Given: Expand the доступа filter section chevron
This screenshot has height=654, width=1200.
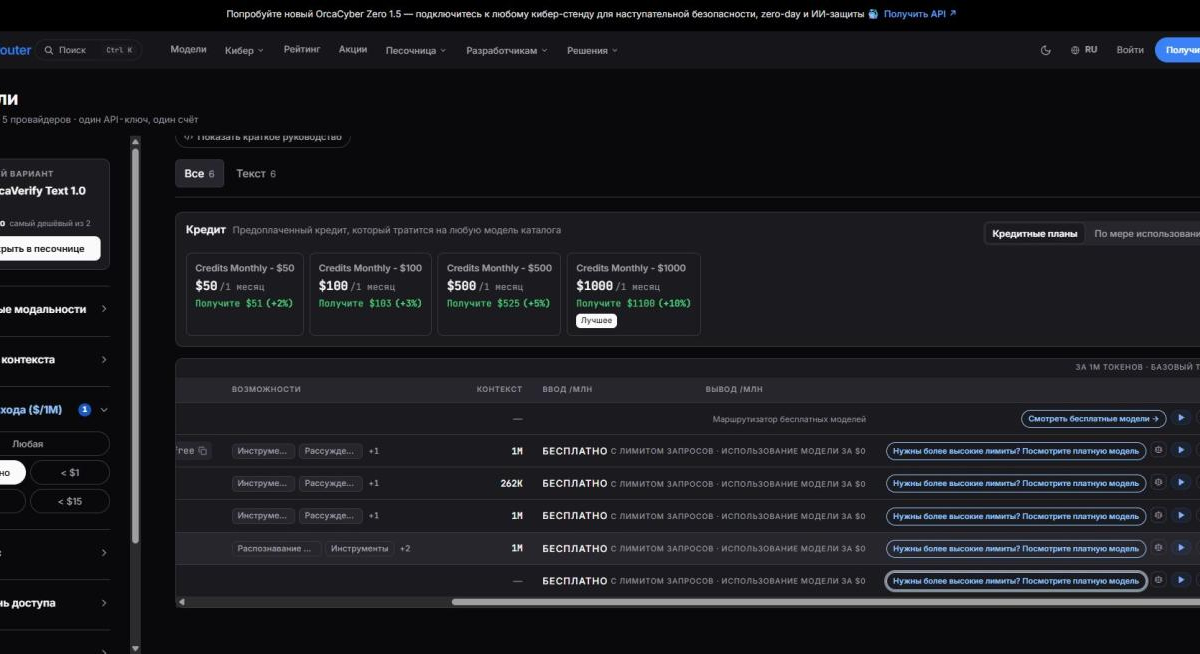Looking at the screenshot, I should 104,603.
